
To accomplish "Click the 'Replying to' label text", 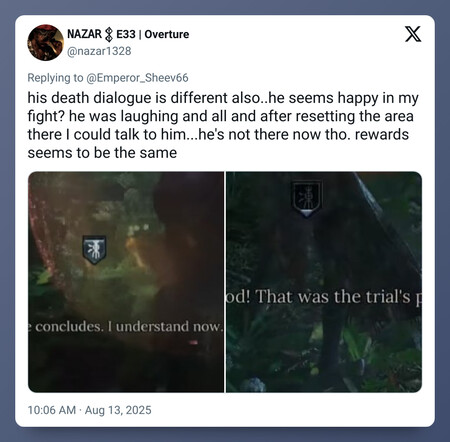I will (55, 78).
